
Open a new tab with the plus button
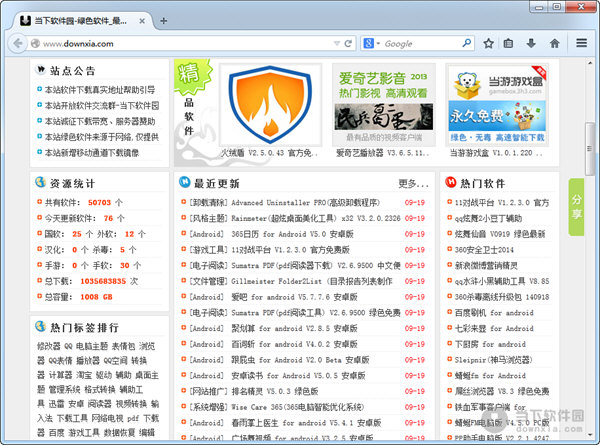tap(163, 21)
